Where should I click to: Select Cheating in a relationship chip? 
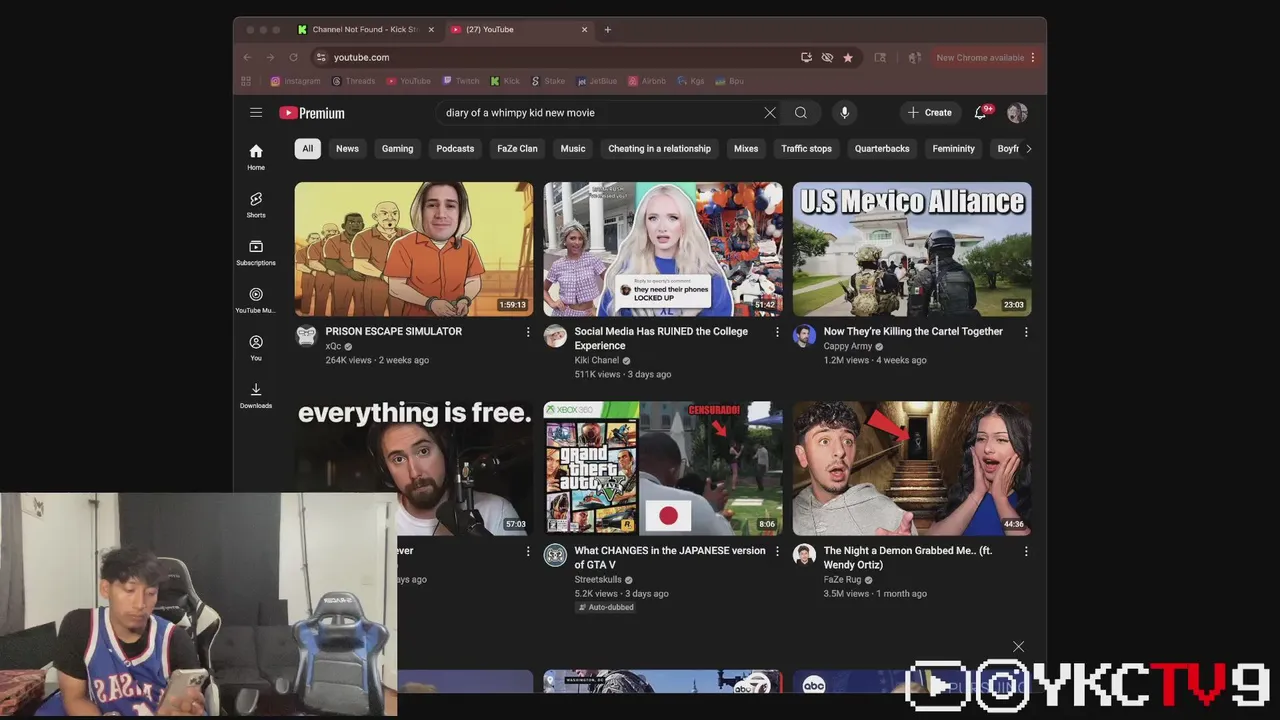point(660,149)
